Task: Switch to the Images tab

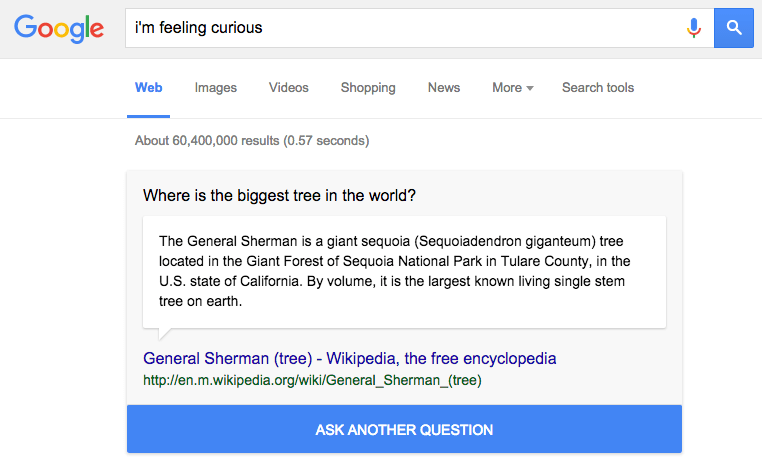Action: point(216,88)
